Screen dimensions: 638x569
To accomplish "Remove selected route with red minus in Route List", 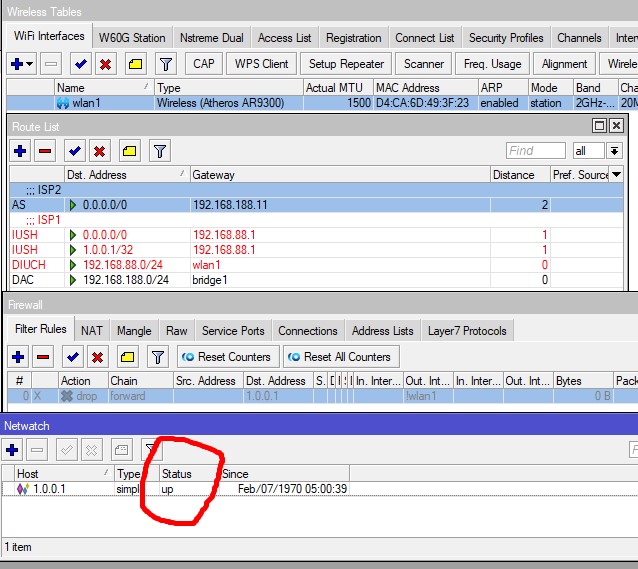I will pos(45,151).
